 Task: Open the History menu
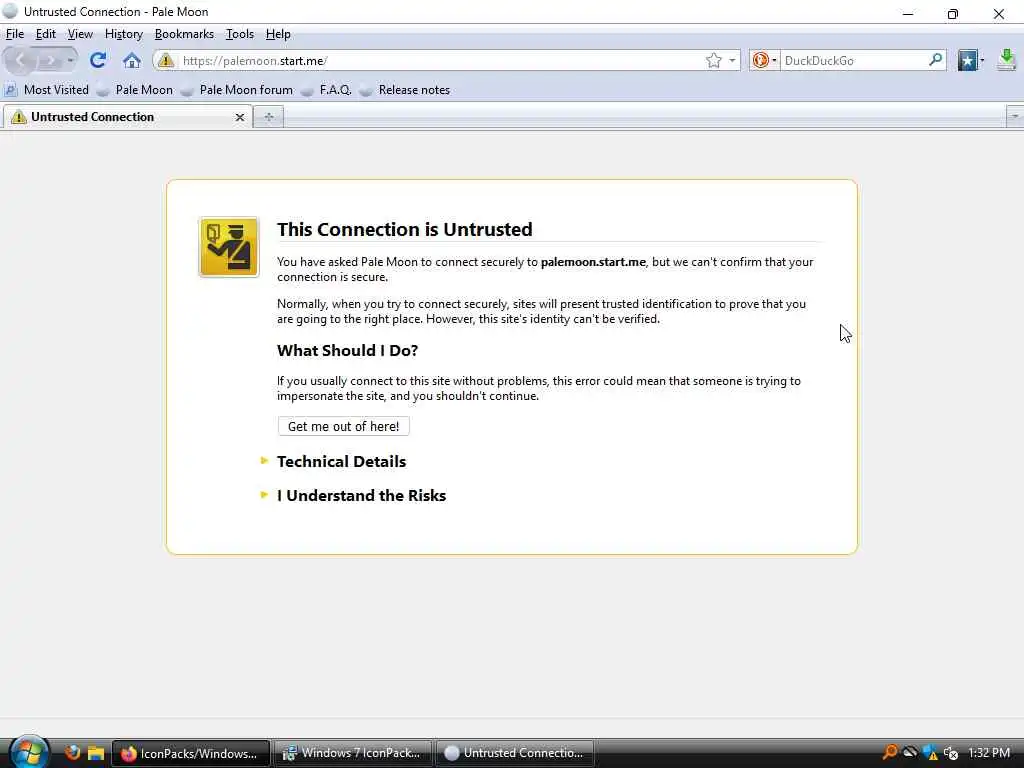(124, 34)
